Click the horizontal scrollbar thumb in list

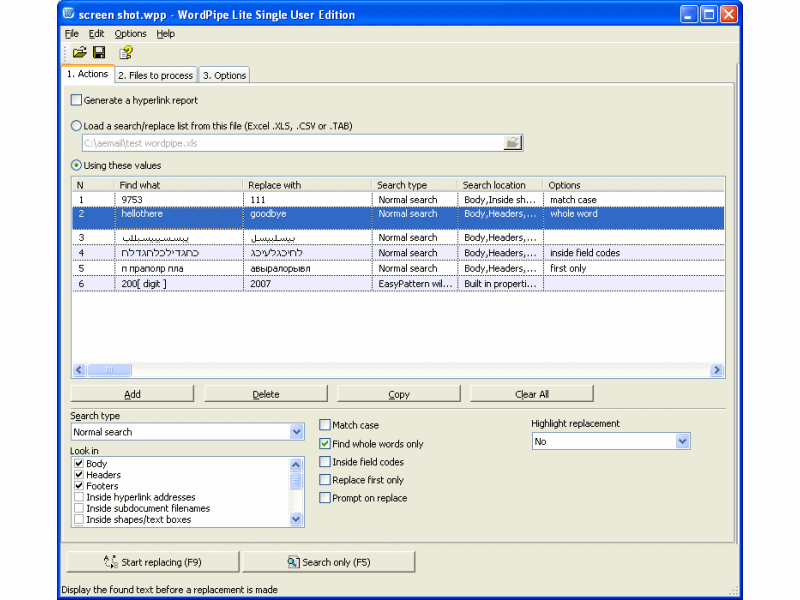coord(109,370)
